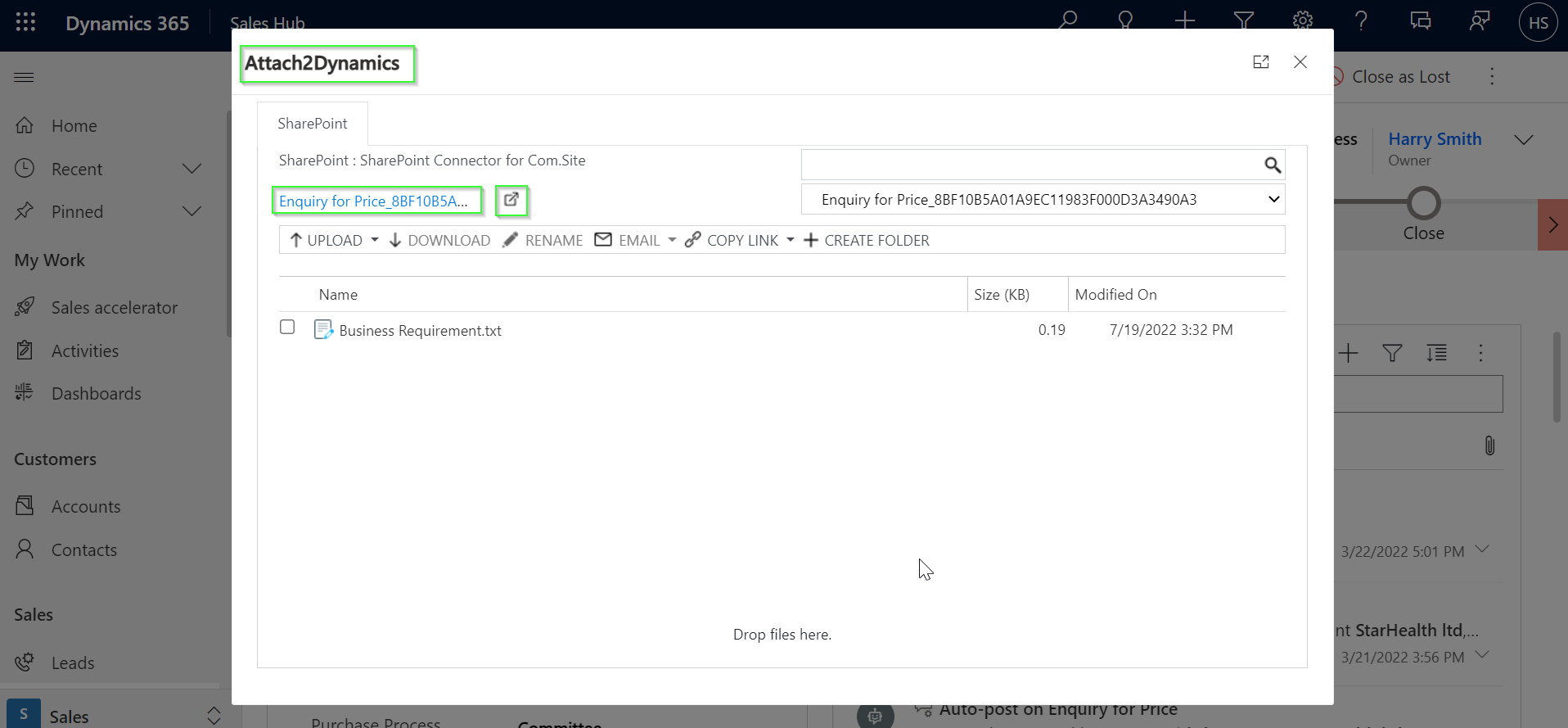The image size is (1568, 728).
Task: Collapse the site map hamburger menu
Action: point(25,77)
